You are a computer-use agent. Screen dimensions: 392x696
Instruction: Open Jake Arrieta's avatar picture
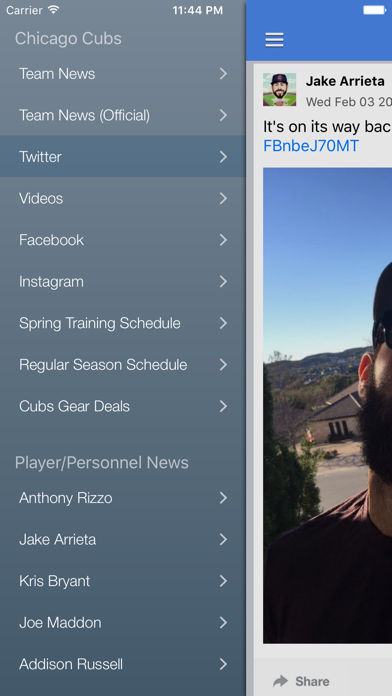coord(279,89)
